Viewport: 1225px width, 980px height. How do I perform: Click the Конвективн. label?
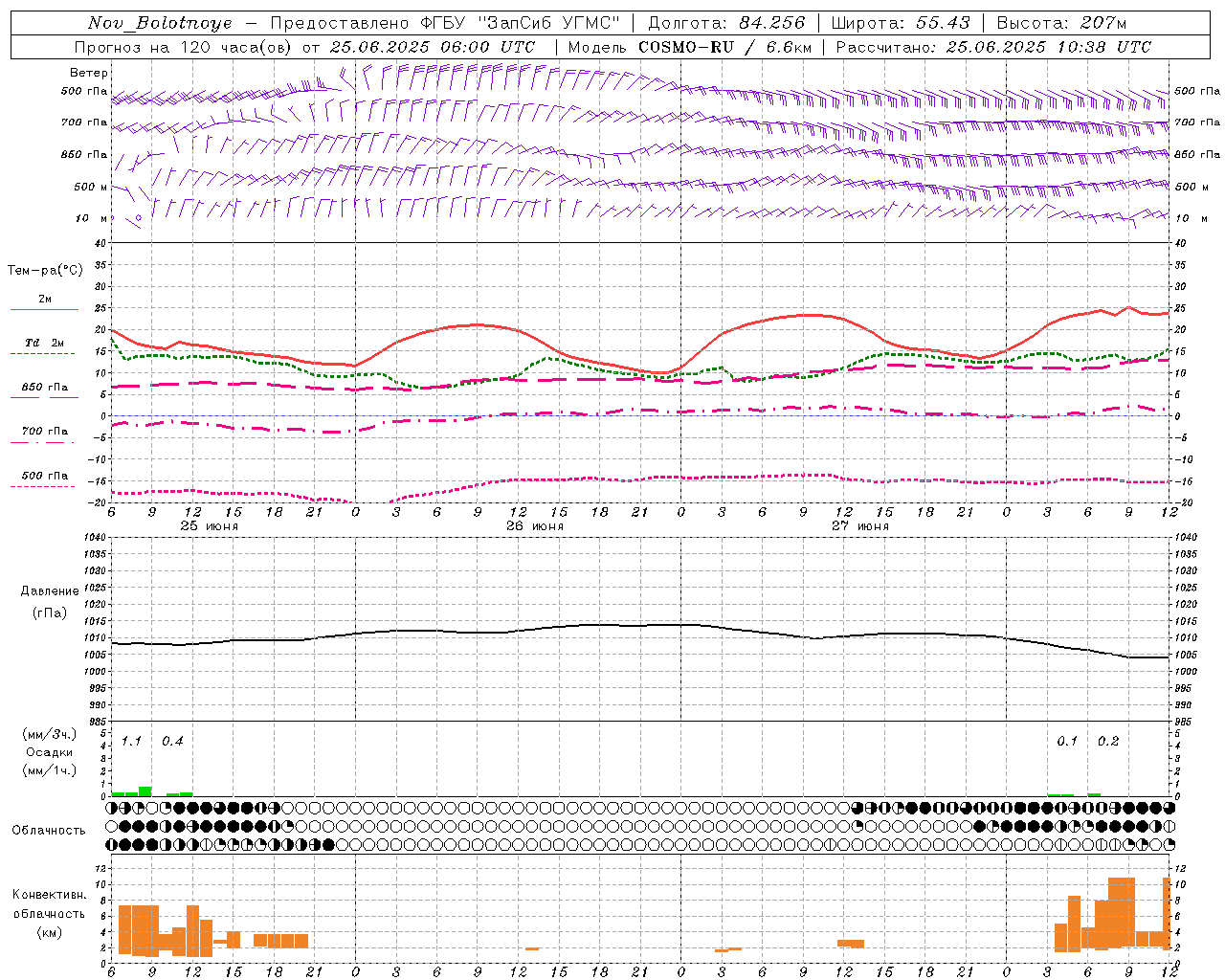coord(49,895)
